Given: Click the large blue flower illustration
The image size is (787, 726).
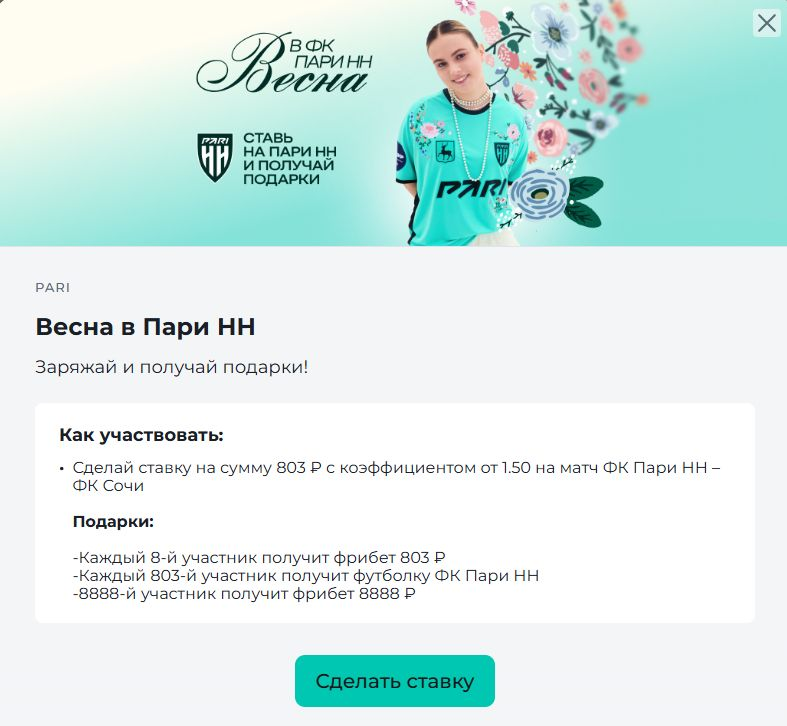Looking at the screenshot, I should point(542,193).
